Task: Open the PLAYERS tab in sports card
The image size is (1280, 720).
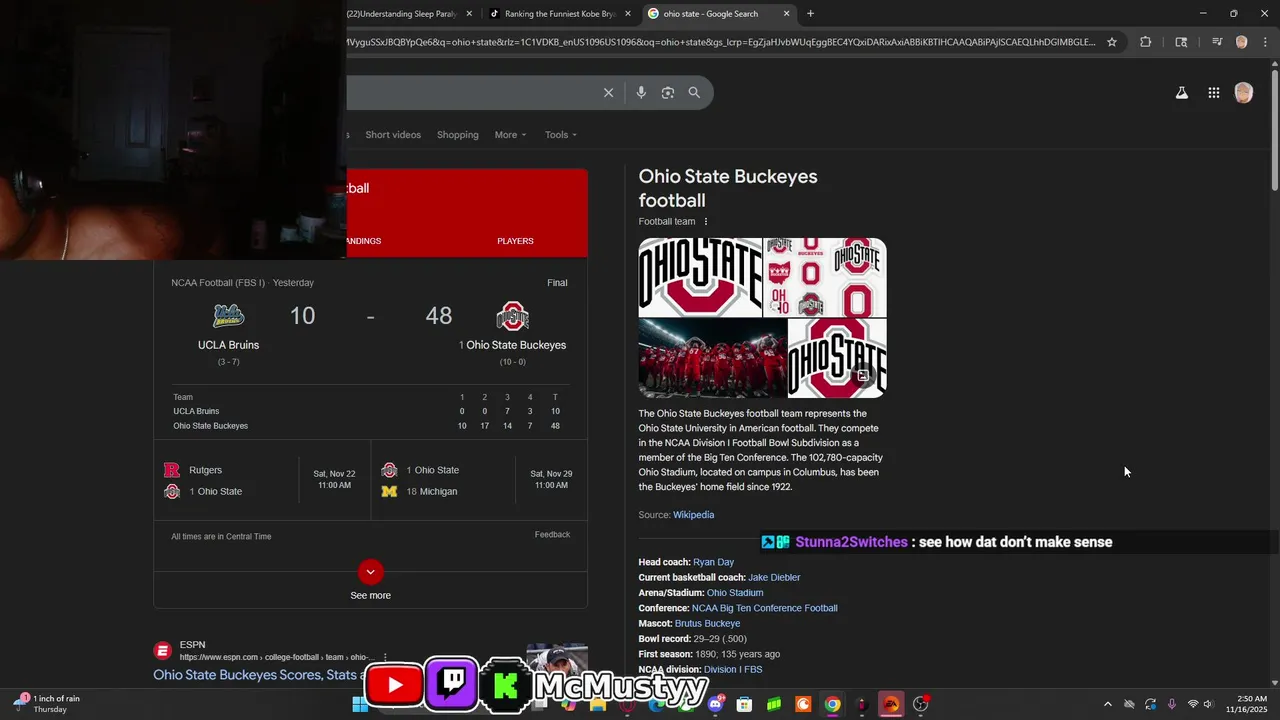Action: (x=515, y=241)
